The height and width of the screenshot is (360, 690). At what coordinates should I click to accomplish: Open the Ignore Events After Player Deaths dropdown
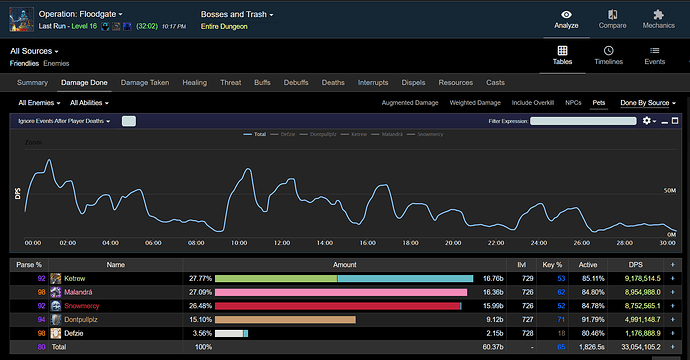(64, 121)
